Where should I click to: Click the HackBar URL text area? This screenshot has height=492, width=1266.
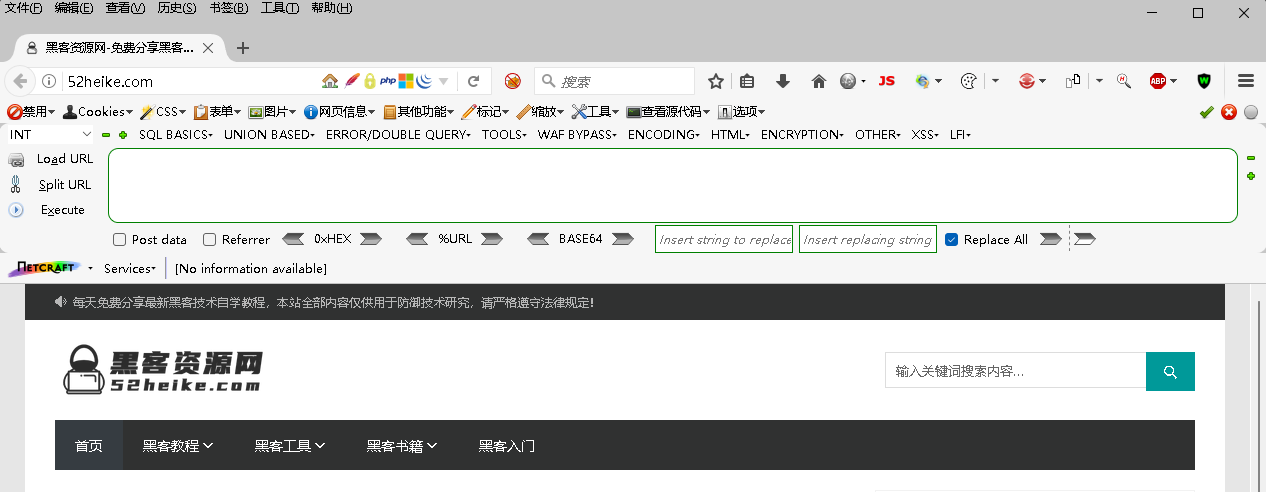(x=673, y=185)
